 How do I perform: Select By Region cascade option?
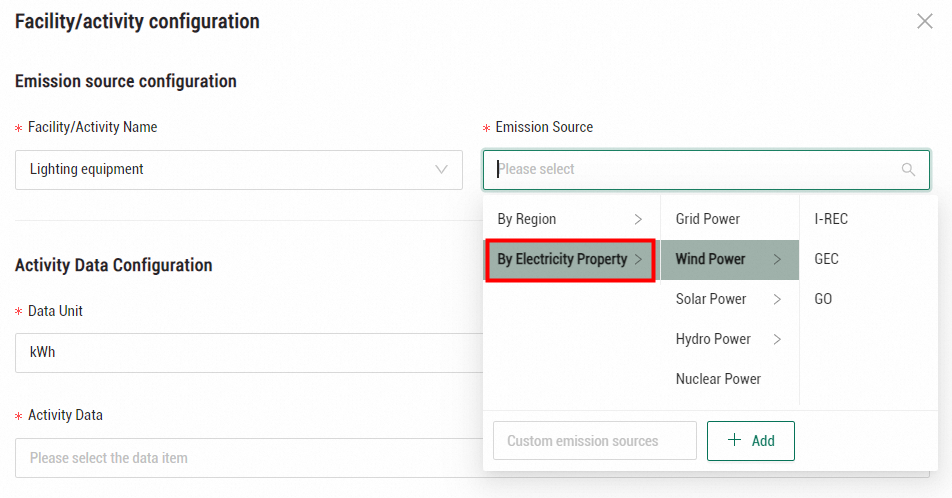pyautogui.click(x=527, y=219)
